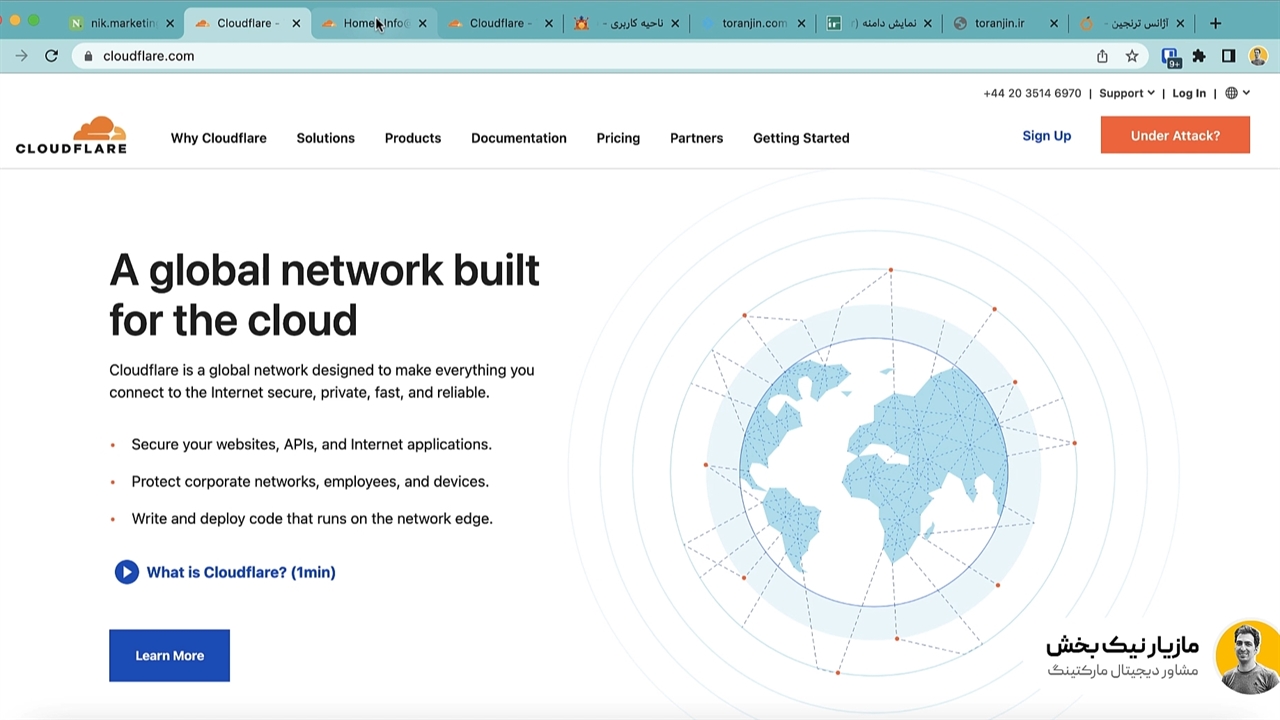
Task: Close the toranjin.com tab
Action: tap(801, 23)
